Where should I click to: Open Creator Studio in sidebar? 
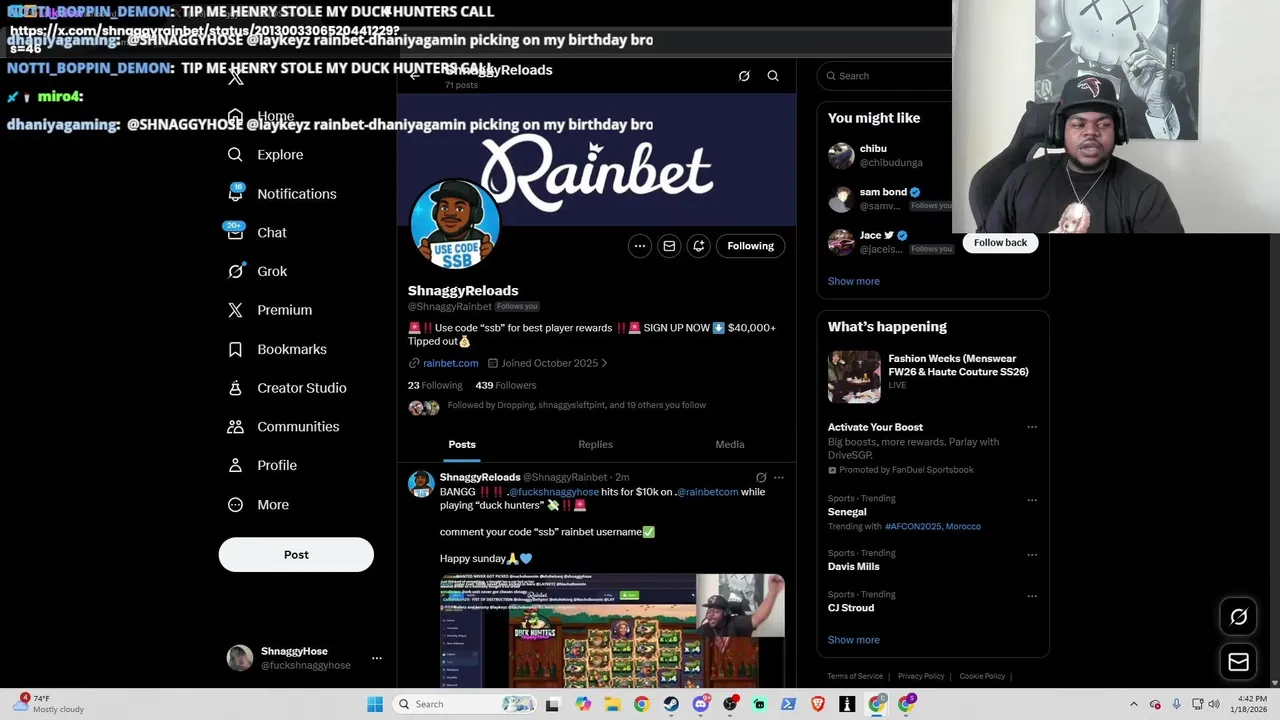pyautogui.click(x=287, y=388)
